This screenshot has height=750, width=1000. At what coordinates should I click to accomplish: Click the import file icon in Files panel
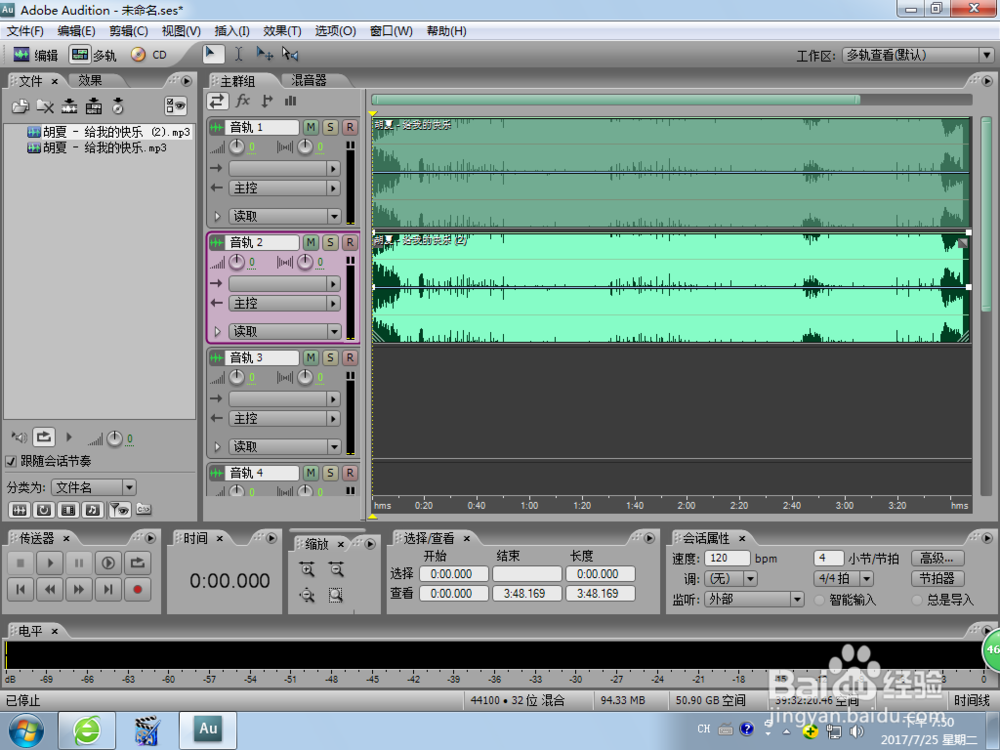pos(20,107)
